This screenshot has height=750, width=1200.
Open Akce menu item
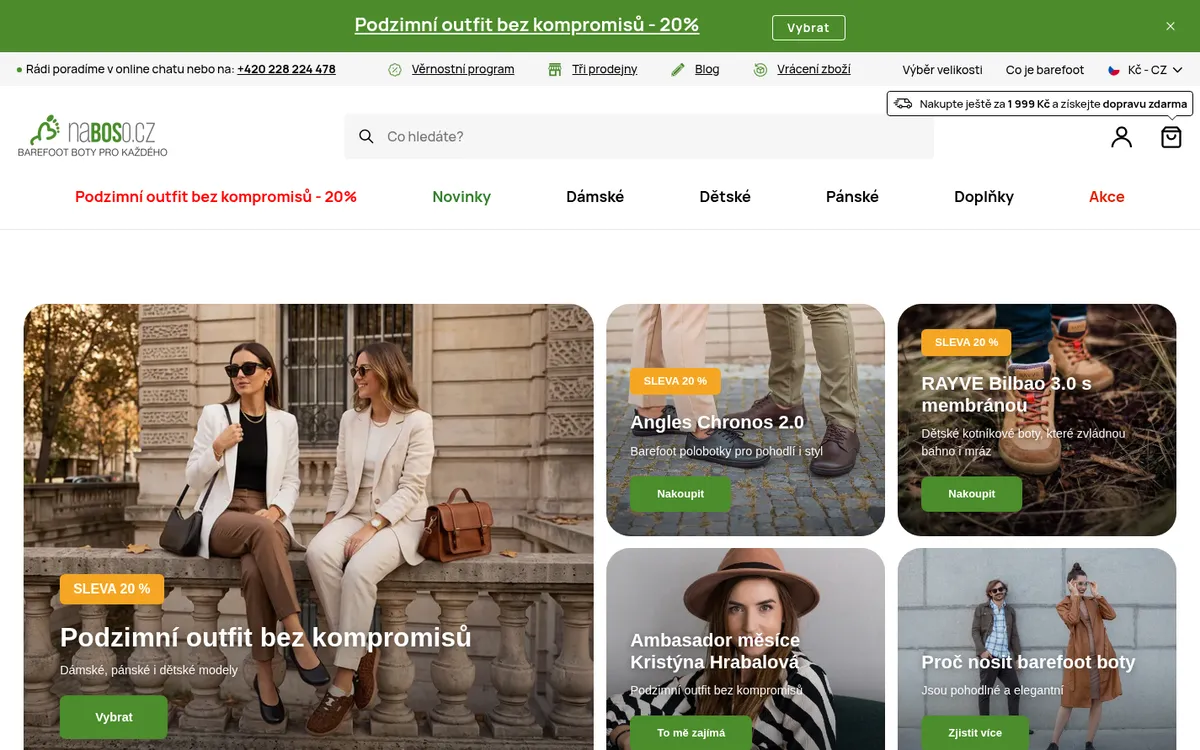pyautogui.click(x=1107, y=197)
